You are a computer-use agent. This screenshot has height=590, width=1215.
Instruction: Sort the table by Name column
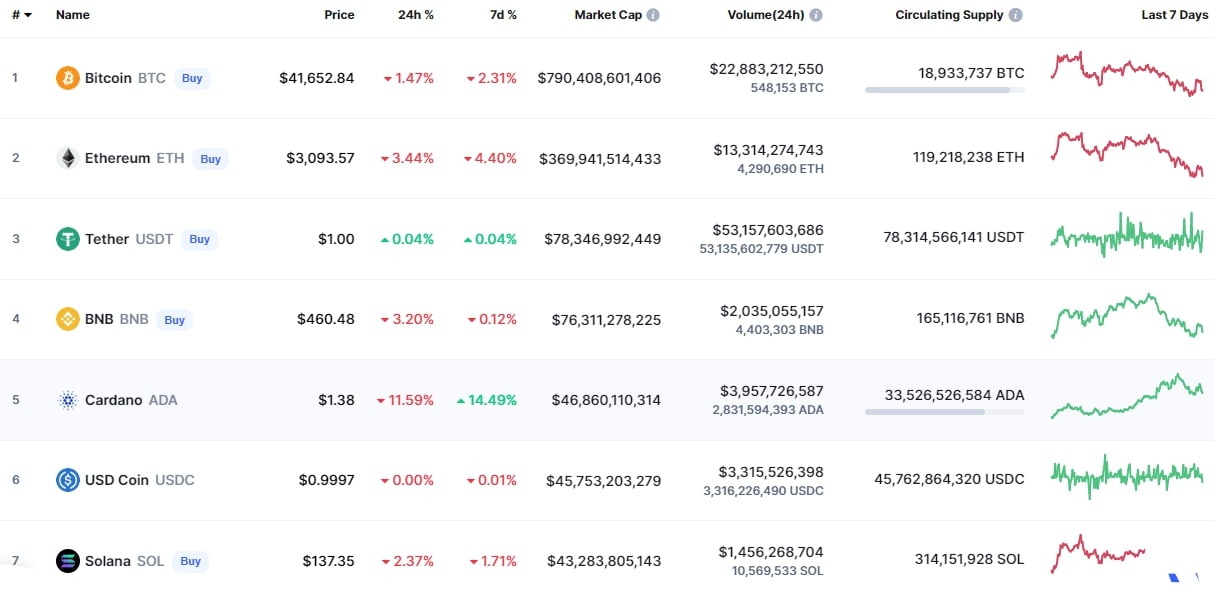coord(73,15)
